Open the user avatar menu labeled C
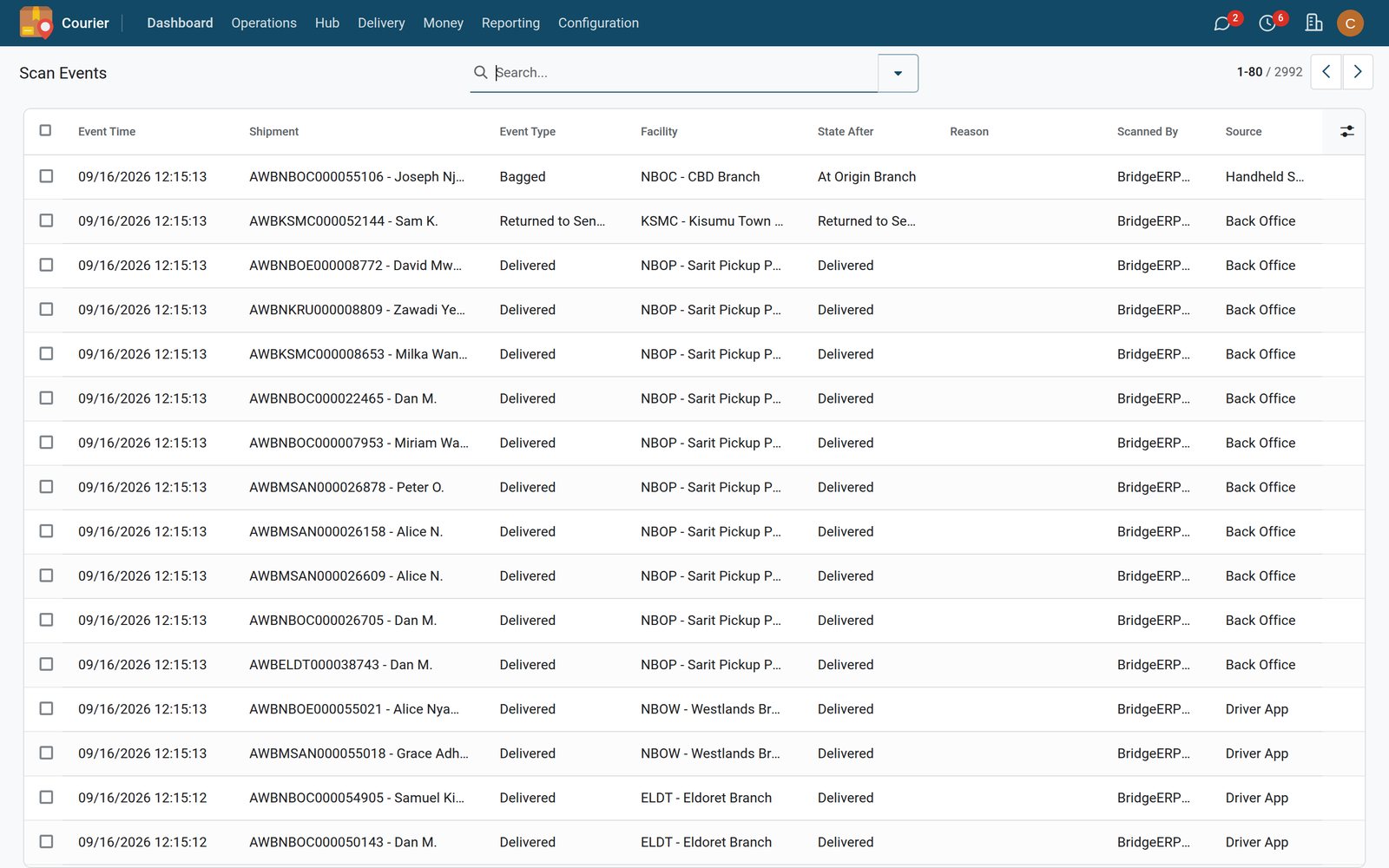Image resolution: width=1389 pixels, height=868 pixels. click(x=1350, y=23)
